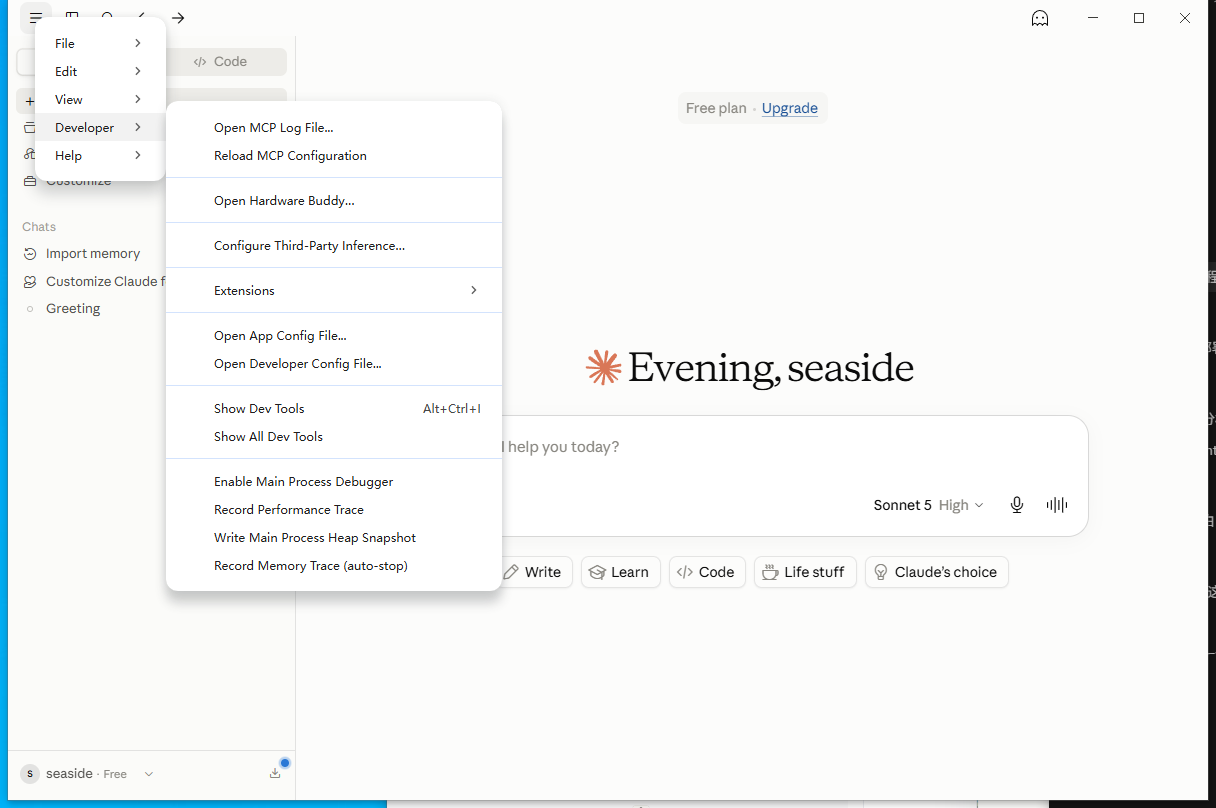Expand the seaside account menu chevron
The image size is (1216, 808).
[x=149, y=774]
